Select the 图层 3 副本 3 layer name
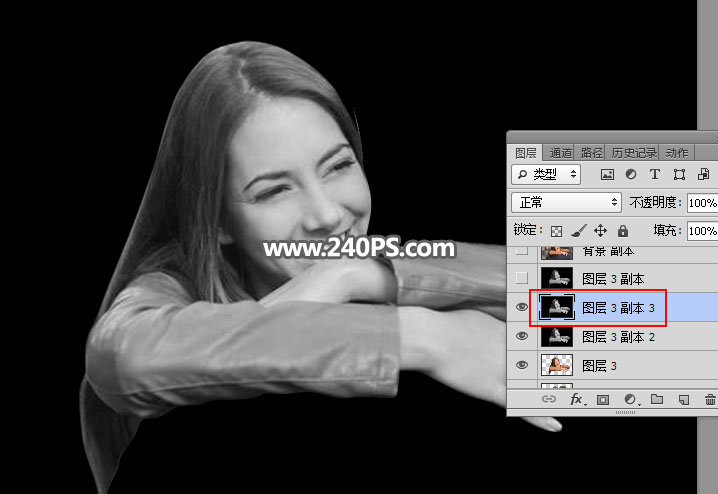Viewport: 718px width, 494px height. (x=618, y=308)
